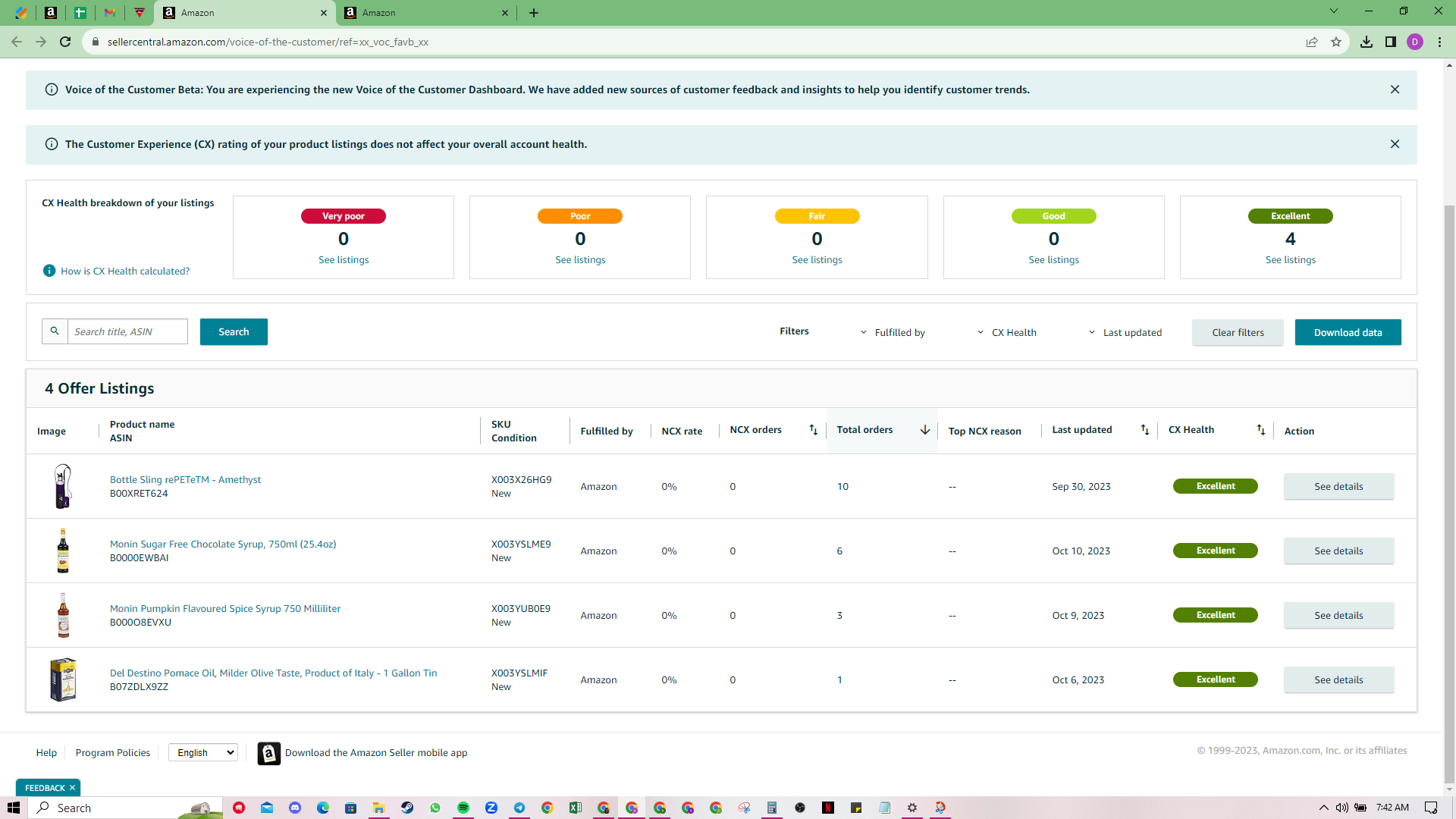Screen dimensions: 1456x819
Task: Switch to the second Amazon browser tab
Action: pyautogui.click(x=426, y=13)
